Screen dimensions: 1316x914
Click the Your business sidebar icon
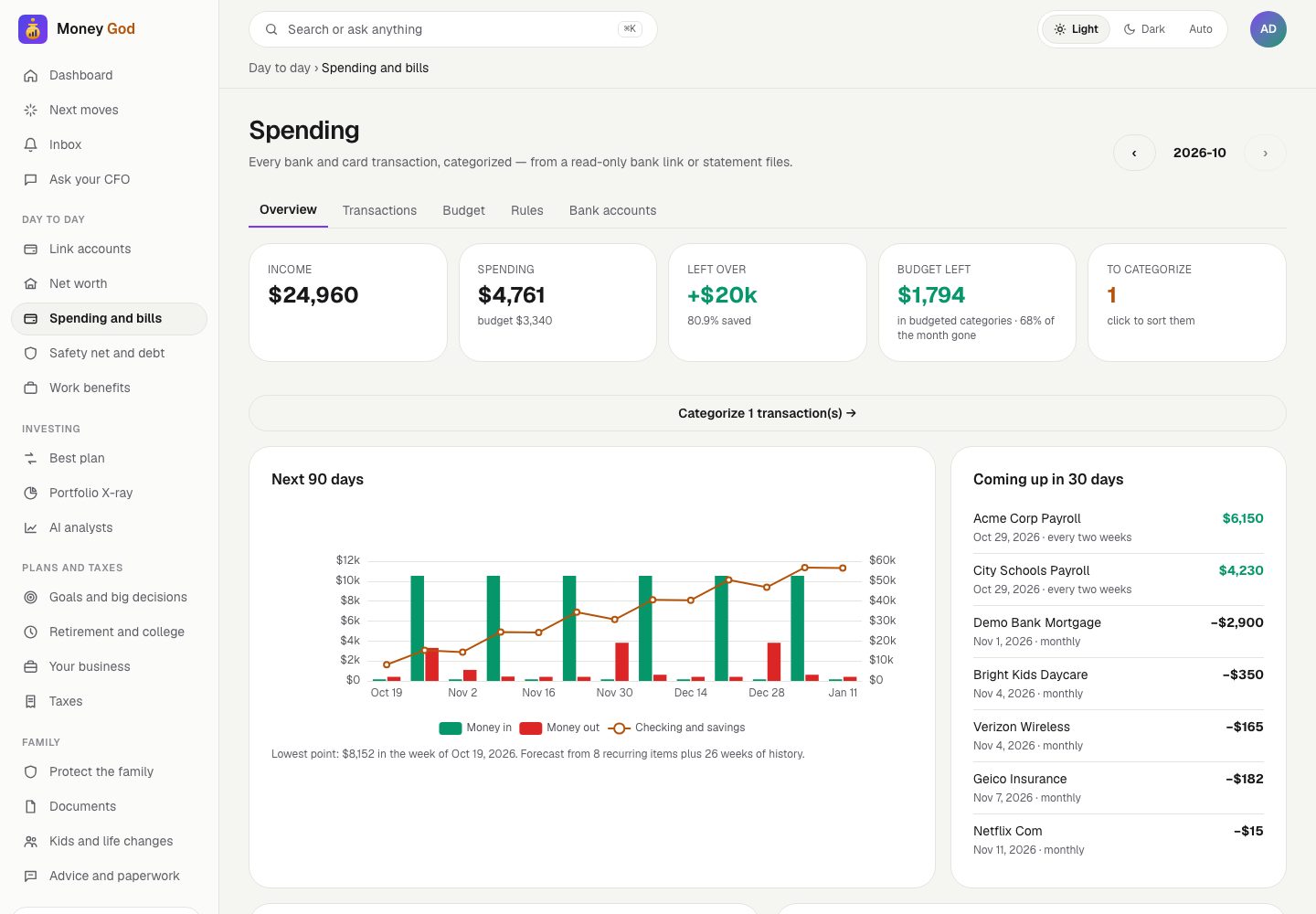[x=30, y=666]
